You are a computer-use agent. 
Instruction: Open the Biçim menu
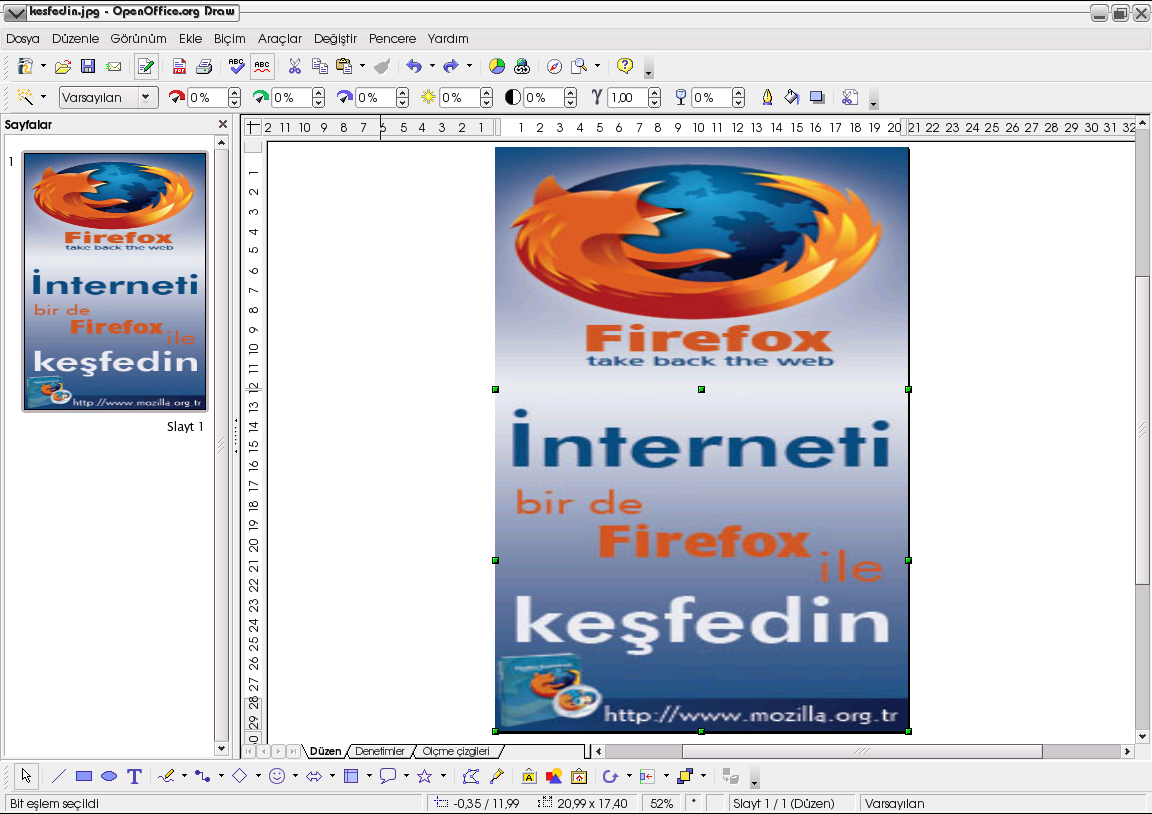[229, 38]
